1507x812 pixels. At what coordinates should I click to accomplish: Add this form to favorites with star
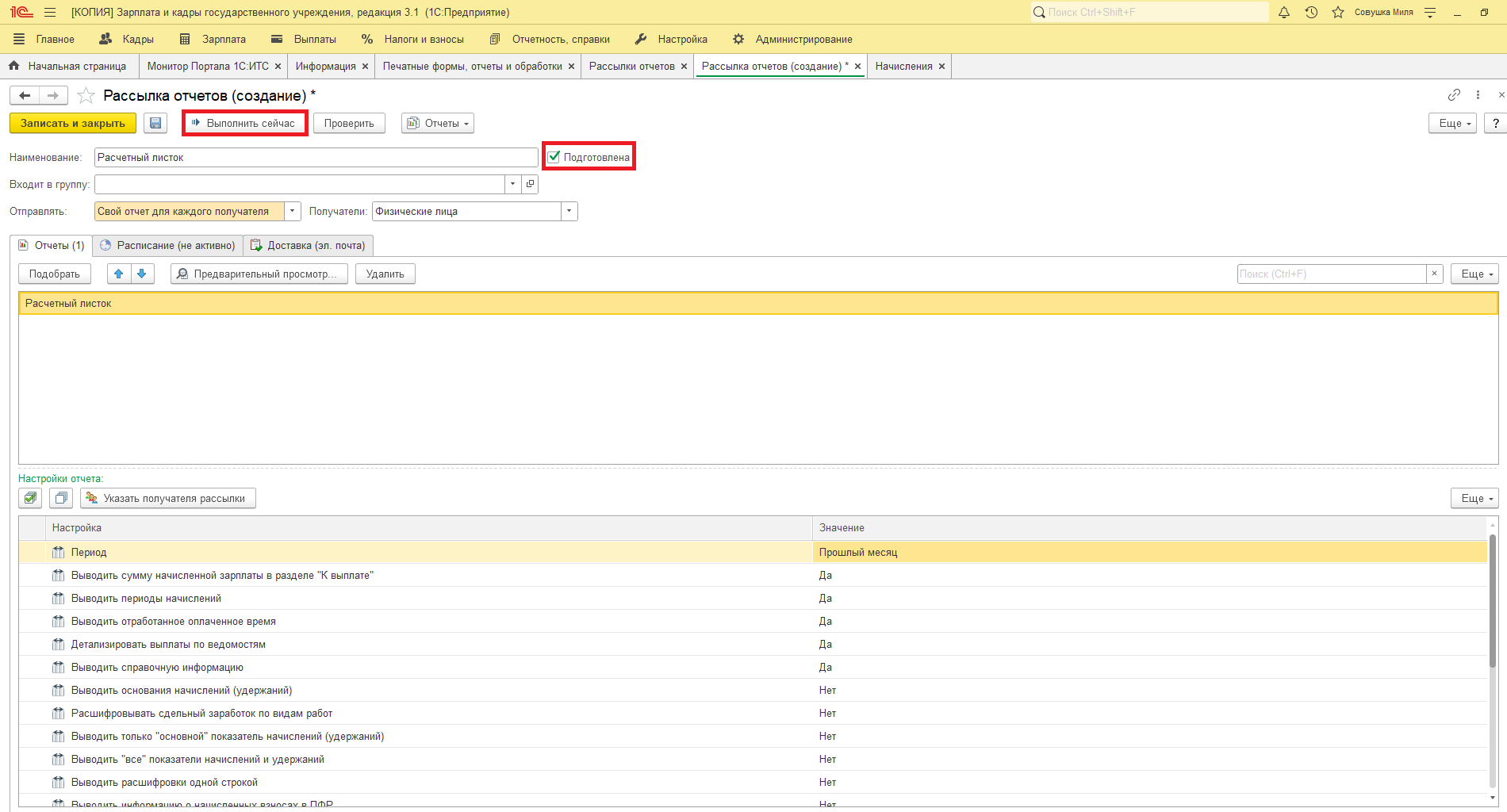[x=86, y=96]
